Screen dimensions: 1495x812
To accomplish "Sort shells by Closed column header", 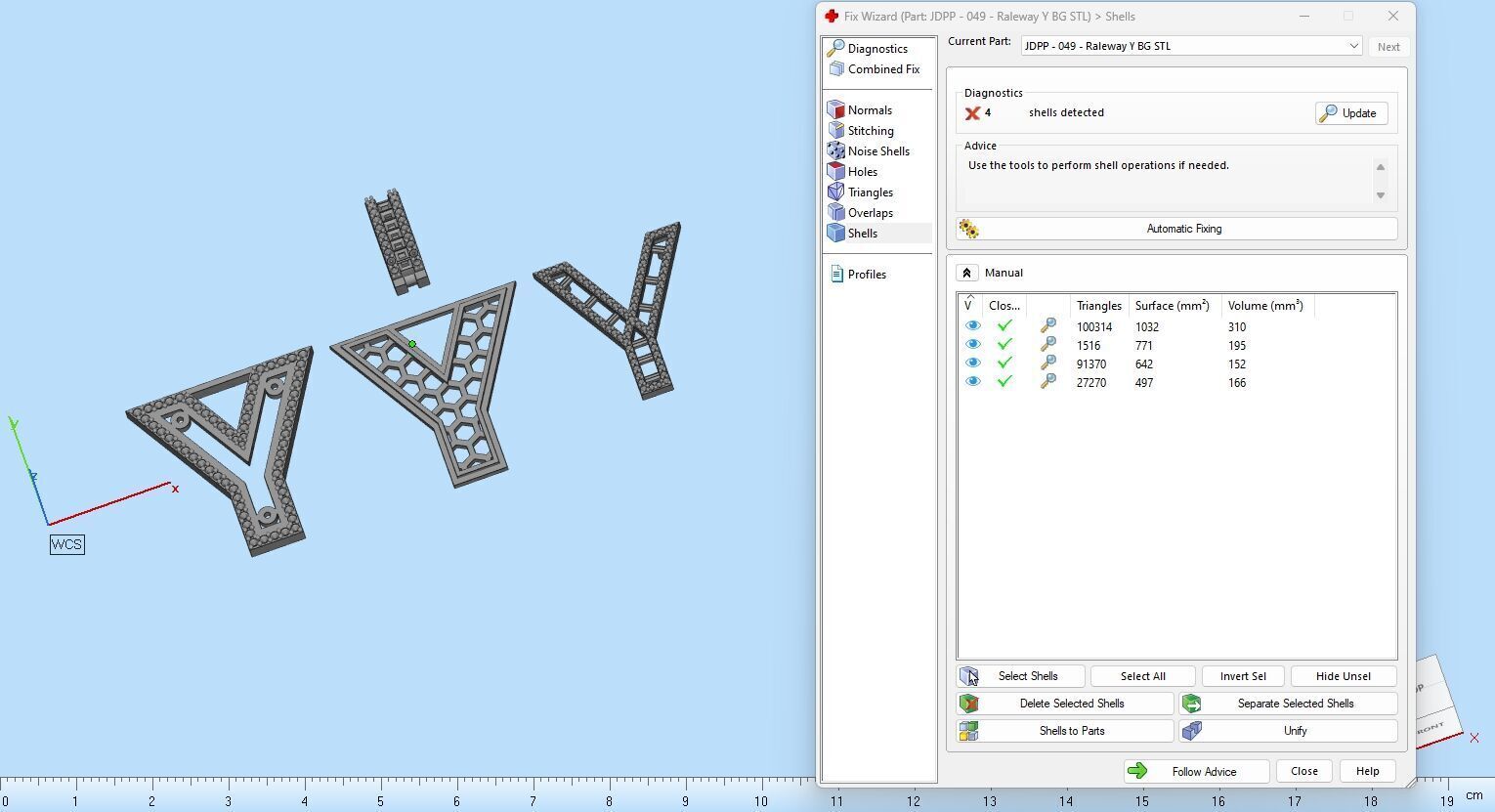I will tap(1004, 306).
